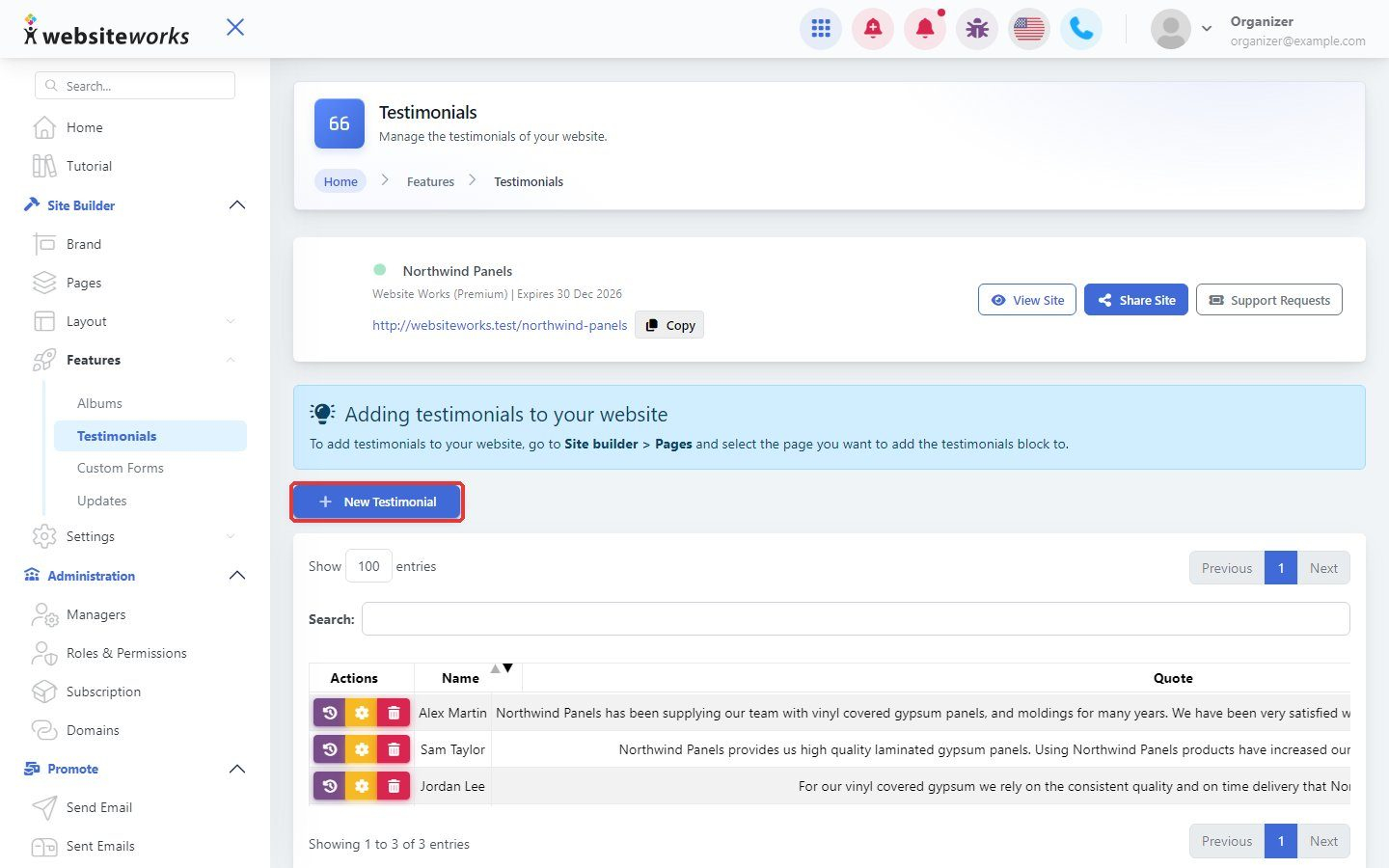Viewport: 1389px width, 868px height.
Task: Open Albums in the Features menu
Action: [99, 403]
